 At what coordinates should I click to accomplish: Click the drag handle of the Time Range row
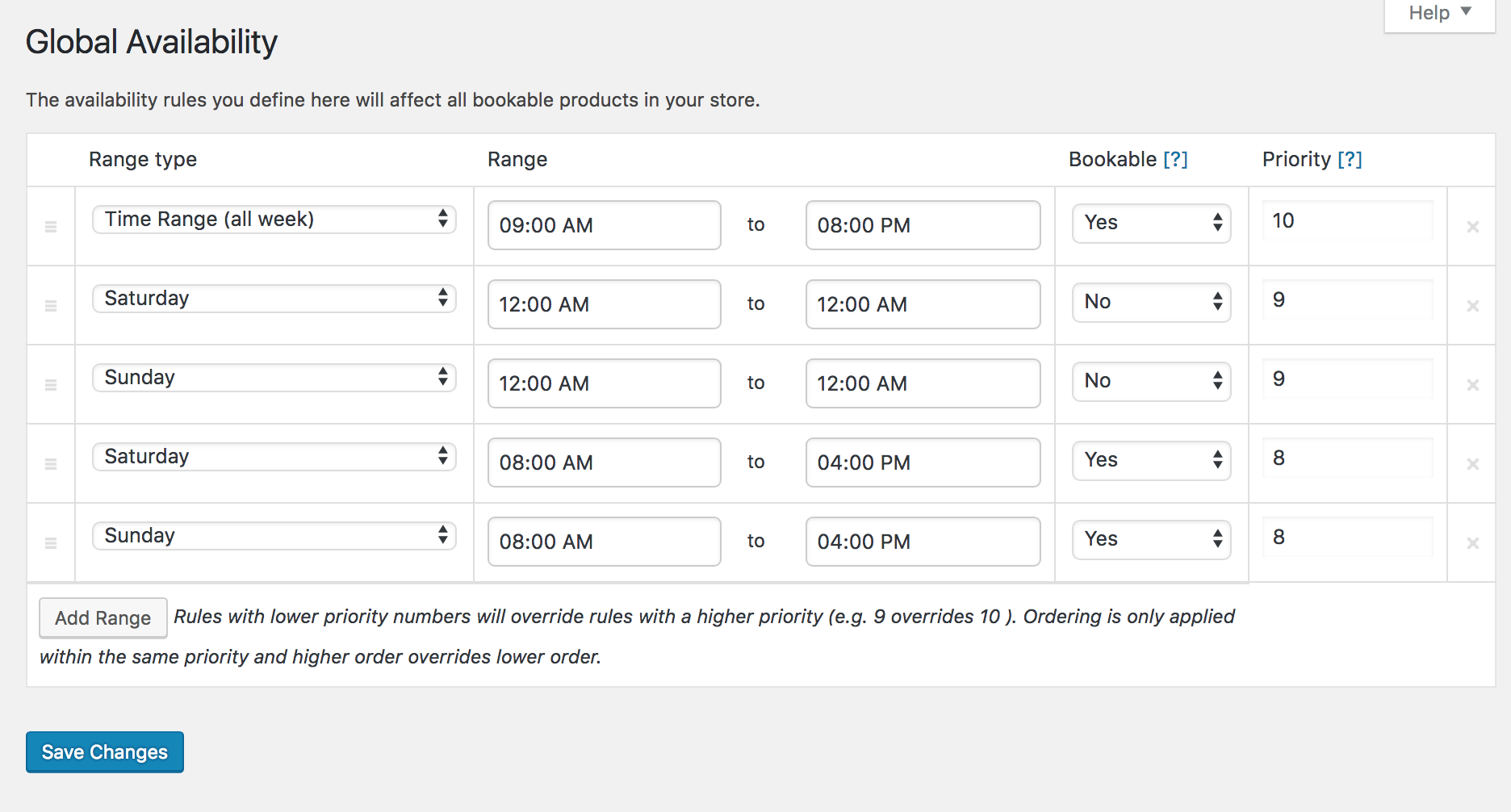[x=51, y=227]
